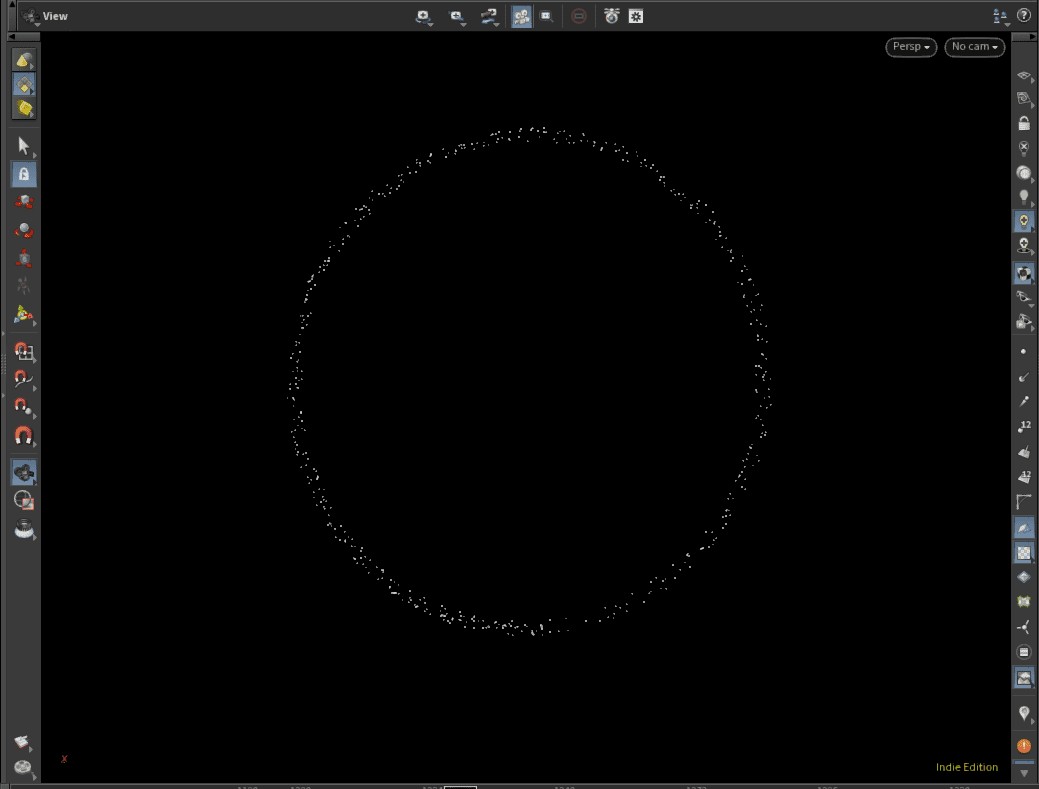Click the View pane label
Image resolution: width=1039 pixels, height=789 pixels.
pyautogui.click(x=55, y=16)
